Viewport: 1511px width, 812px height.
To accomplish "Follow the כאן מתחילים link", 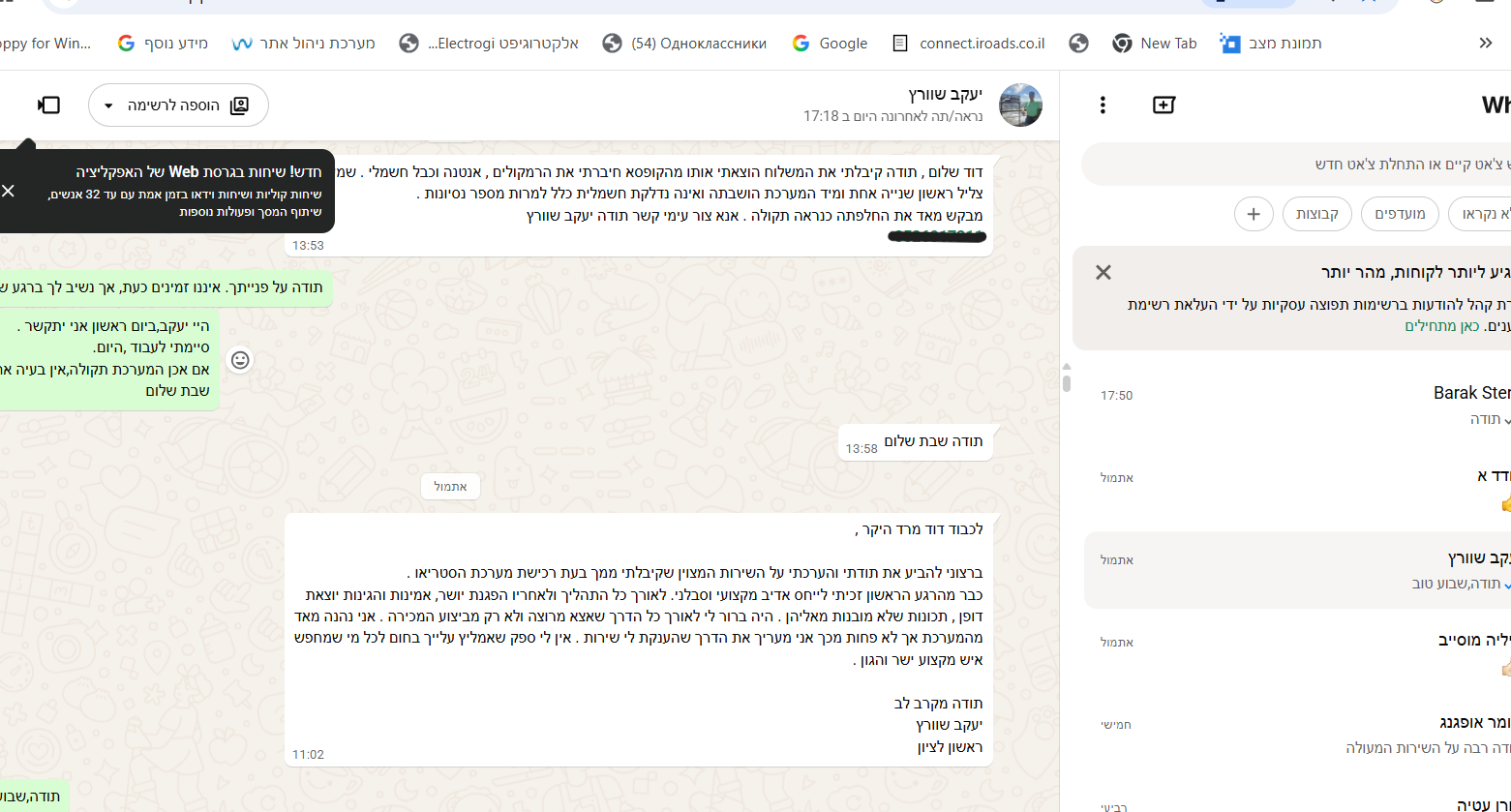I will (1442, 326).
